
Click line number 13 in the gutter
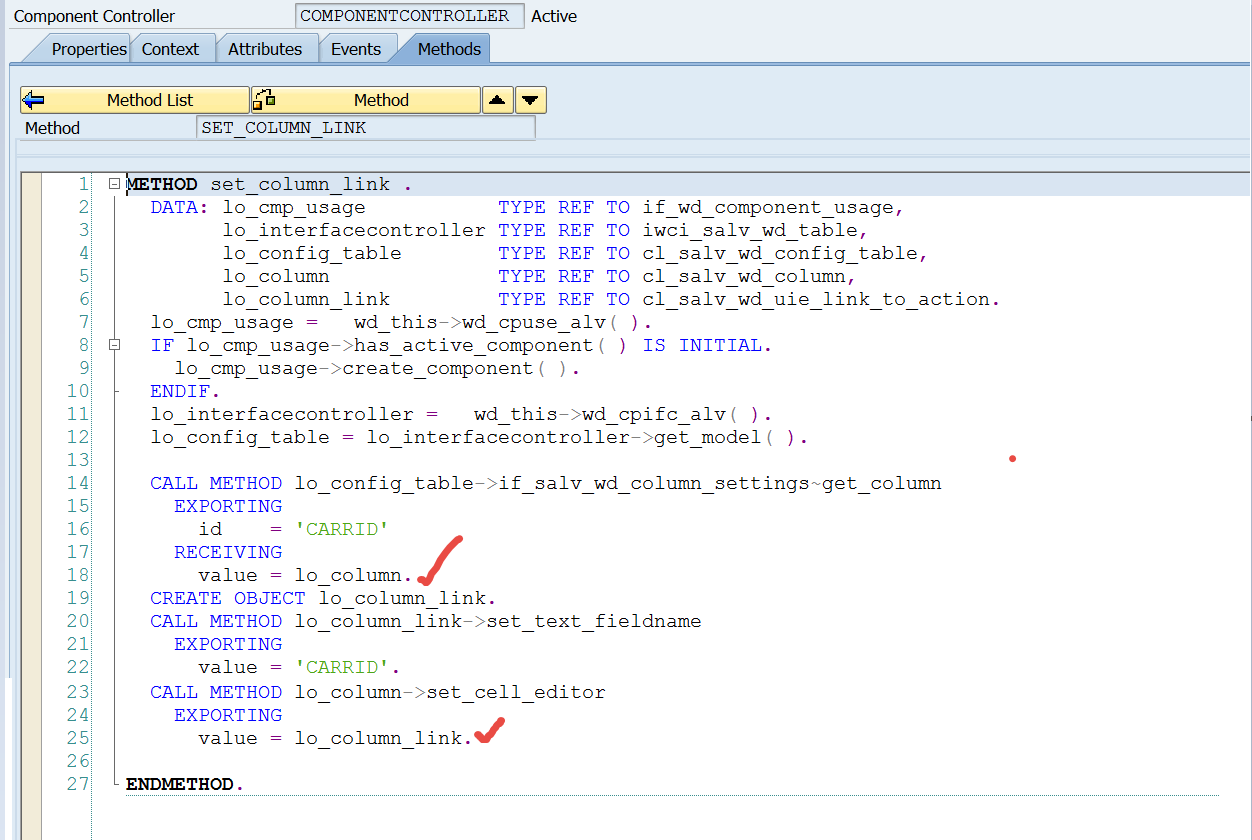tap(77, 460)
